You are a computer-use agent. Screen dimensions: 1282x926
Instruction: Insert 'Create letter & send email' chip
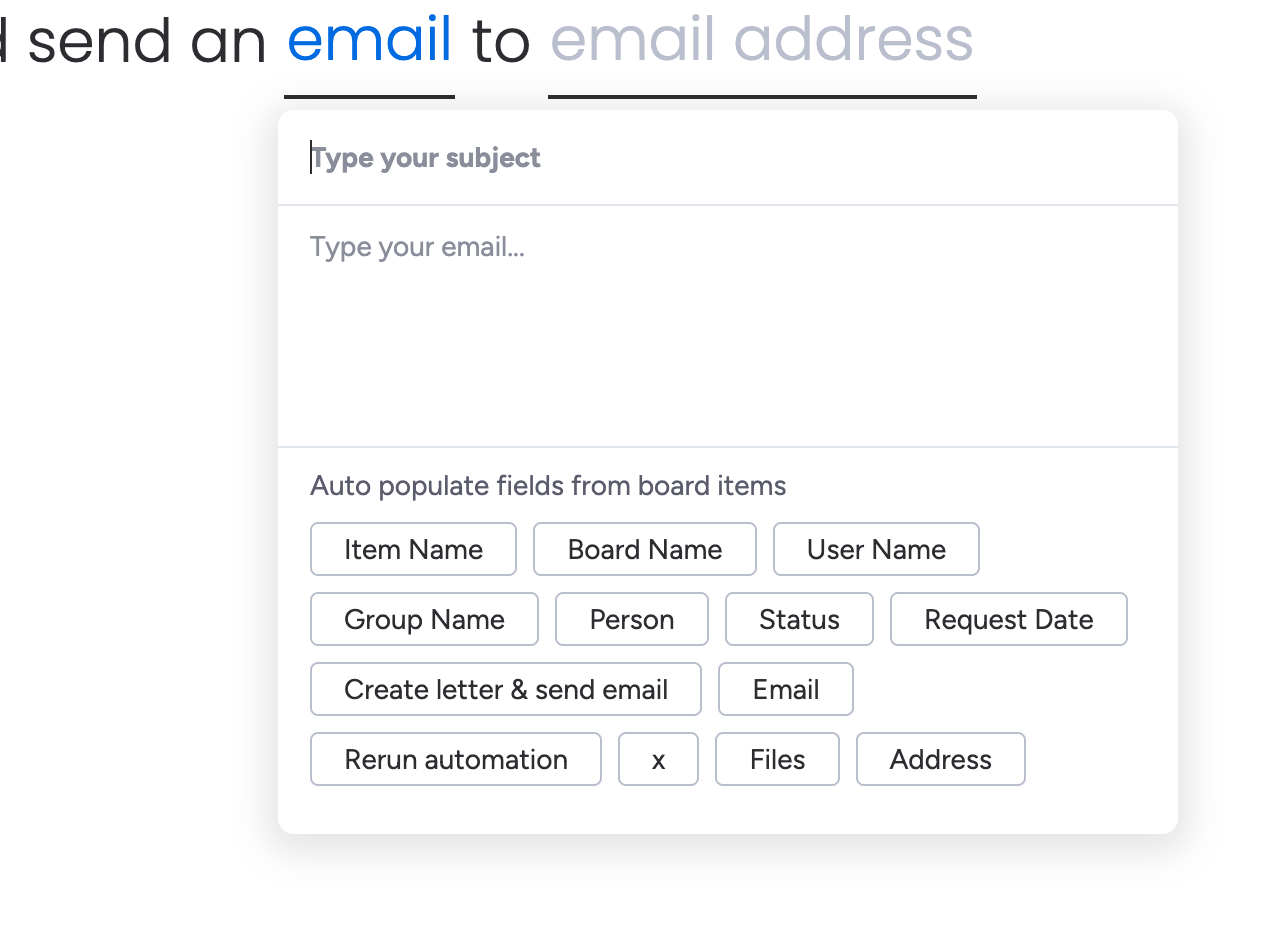[x=506, y=689]
